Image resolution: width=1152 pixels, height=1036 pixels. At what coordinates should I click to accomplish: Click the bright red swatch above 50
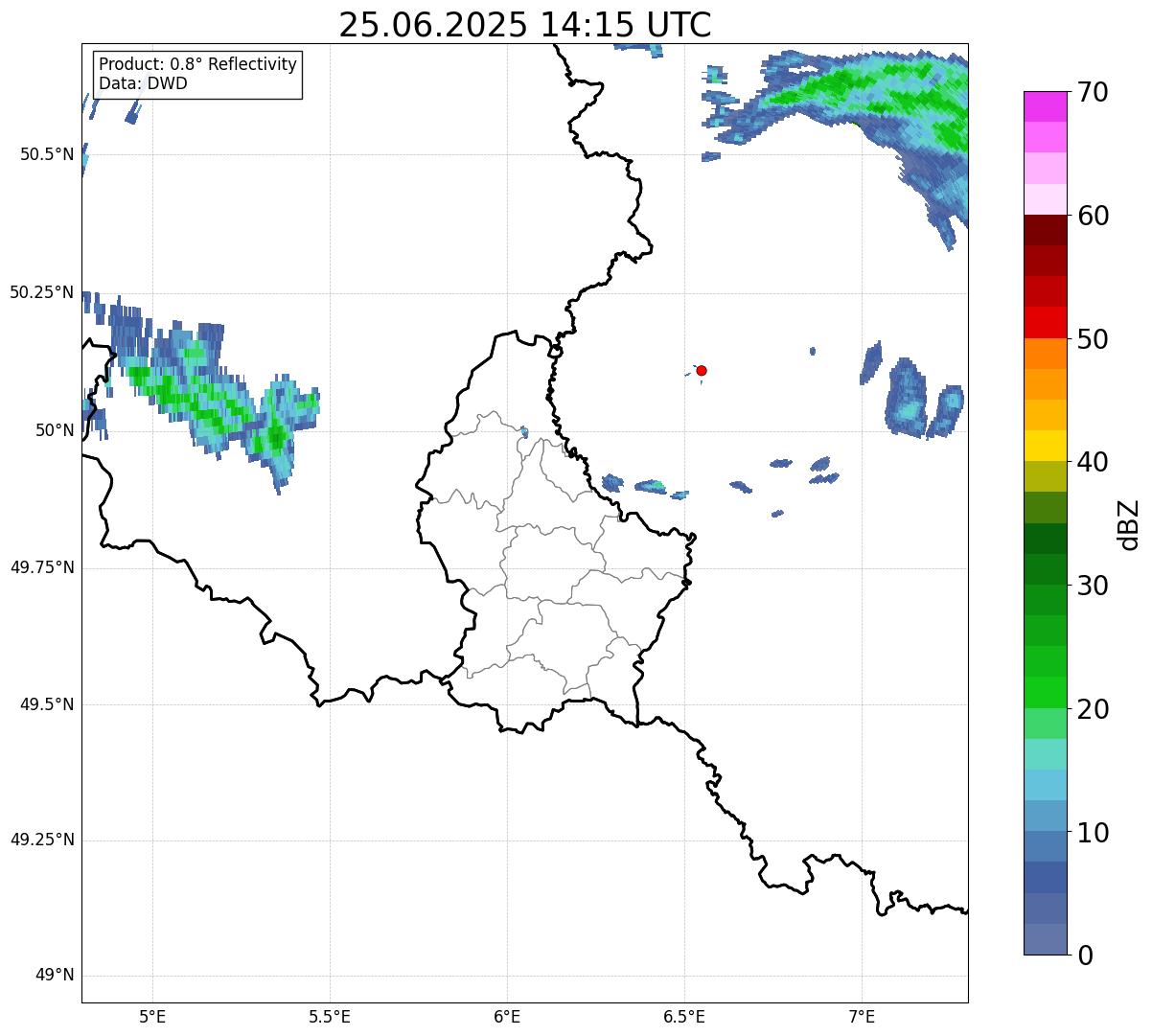pyautogui.click(x=1045, y=322)
